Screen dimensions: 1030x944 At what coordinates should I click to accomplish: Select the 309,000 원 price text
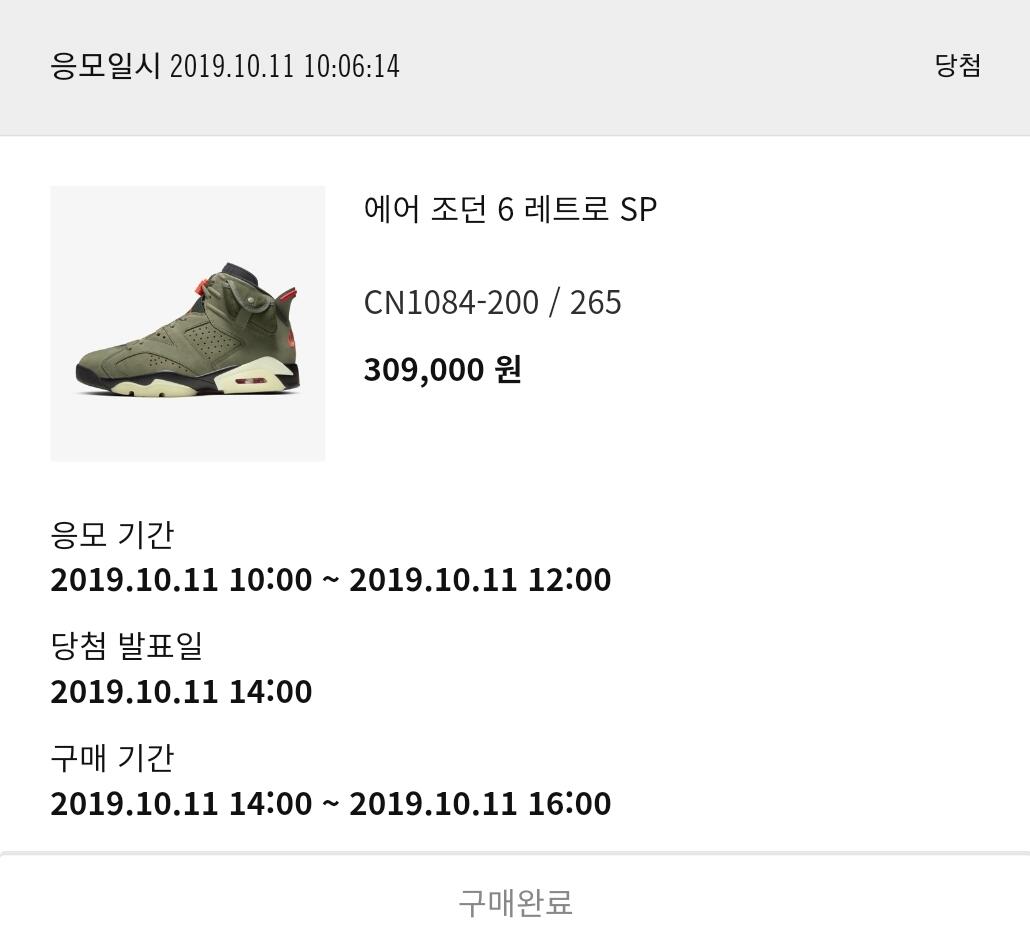[443, 369]
